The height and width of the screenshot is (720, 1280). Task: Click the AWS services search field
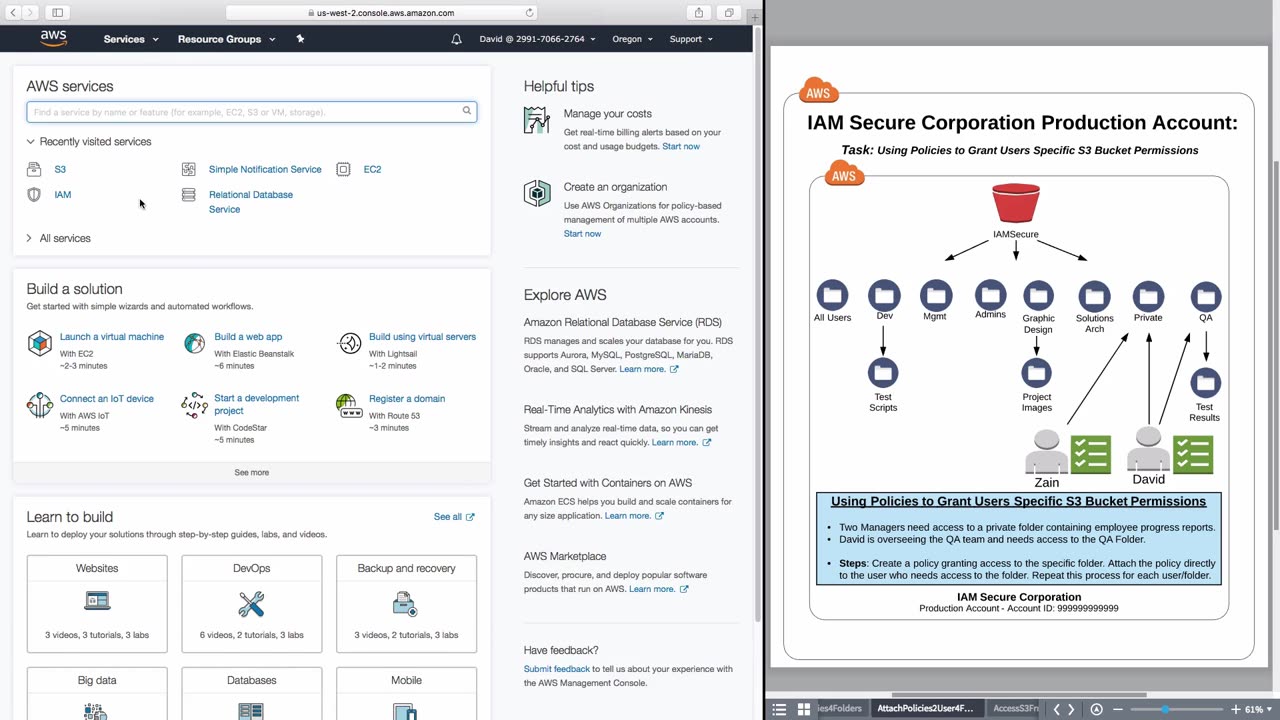(252, 112)
